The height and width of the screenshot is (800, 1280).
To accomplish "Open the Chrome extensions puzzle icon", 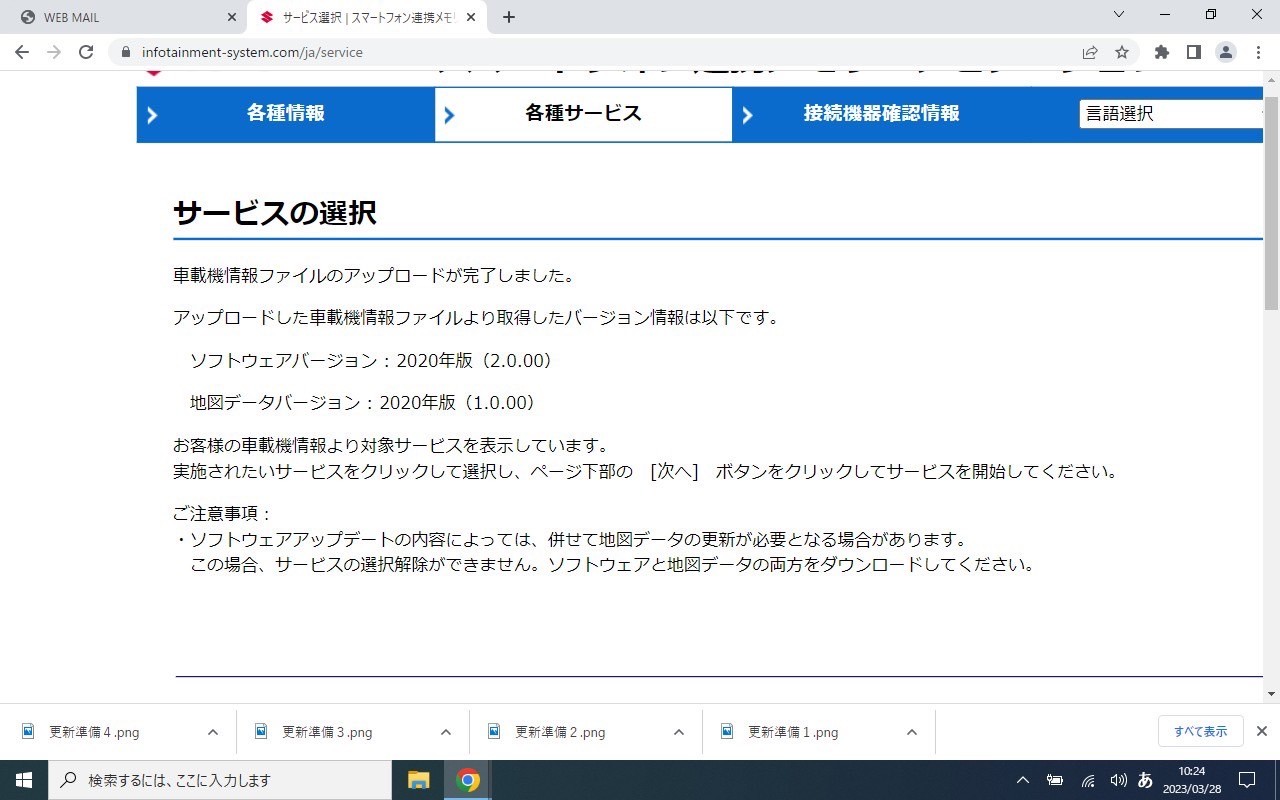I will pos(1161,52).
